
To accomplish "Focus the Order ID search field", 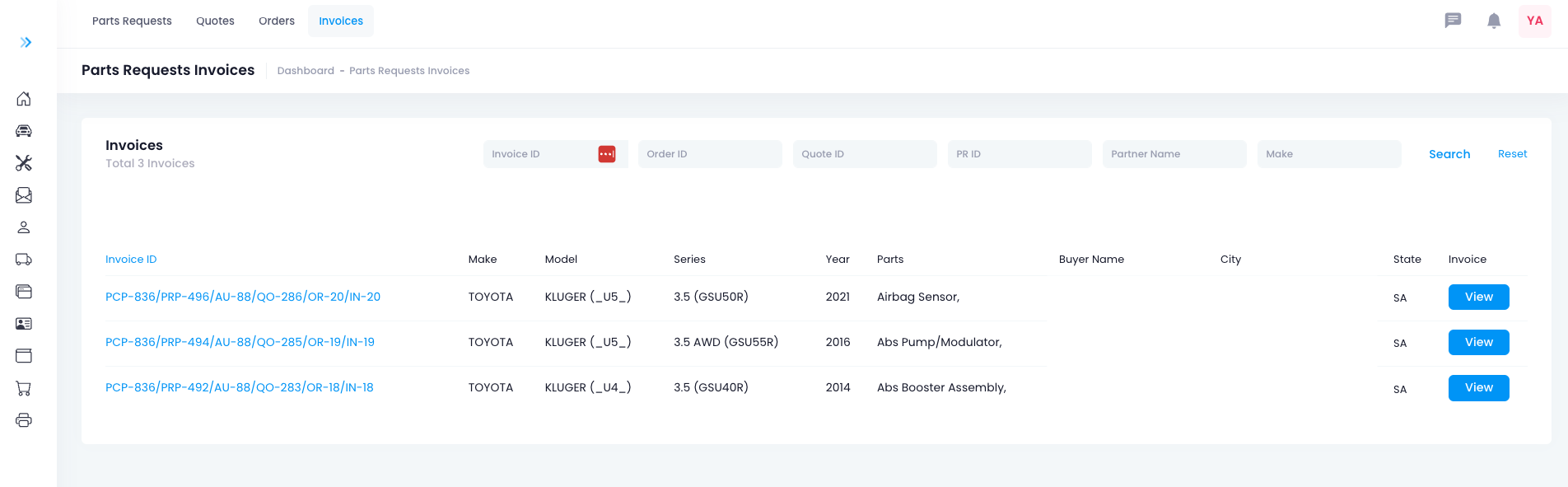I will click(710, 154).
